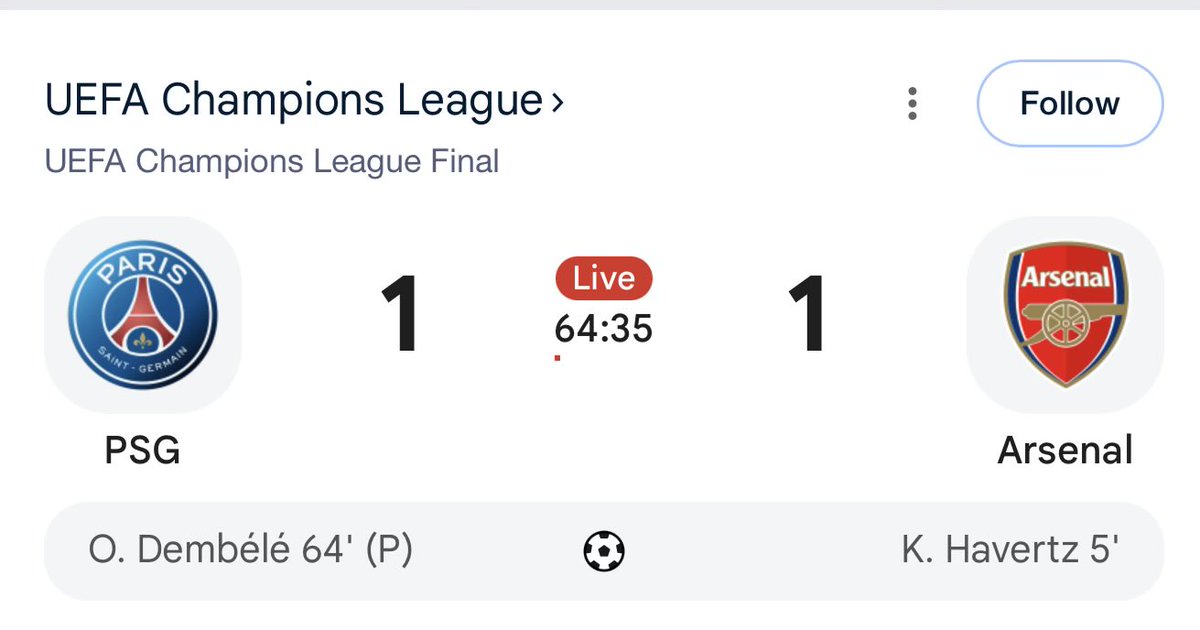This screenshot has height=630, width=1200.
Task: Open the three-dot more options menu
Action: [x=912, y=103]
